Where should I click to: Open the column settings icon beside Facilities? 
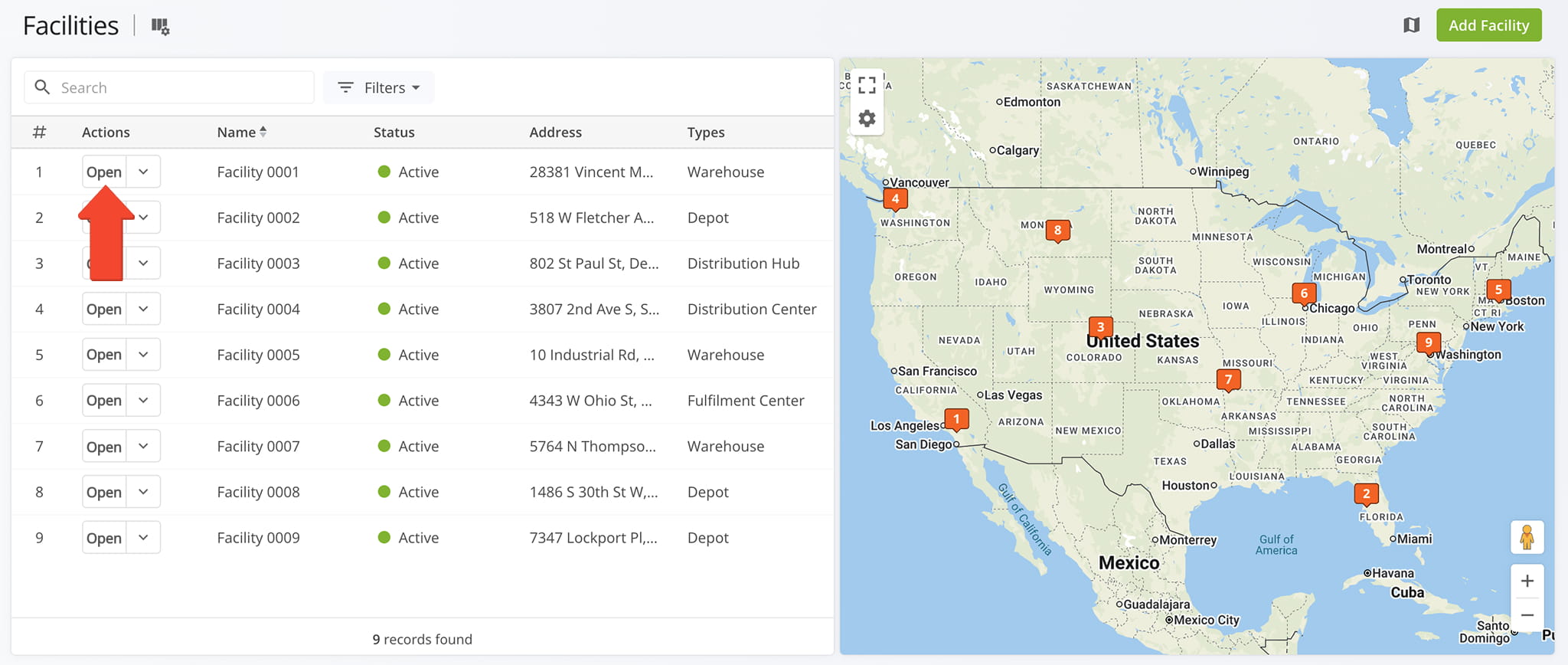[160, 27]
